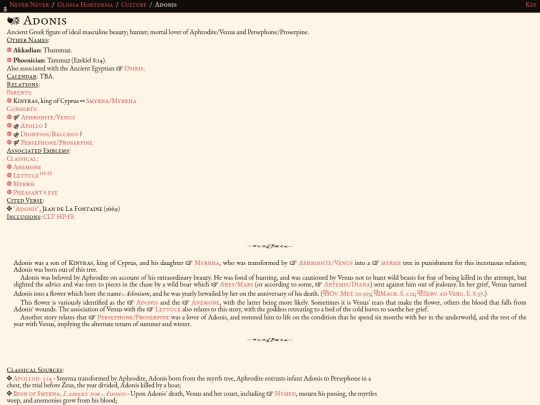The width and height of the screenshot is (540, 405).
Task: Open Artemis/Diana link in paragraph
Action: click(x=347, y=284)
